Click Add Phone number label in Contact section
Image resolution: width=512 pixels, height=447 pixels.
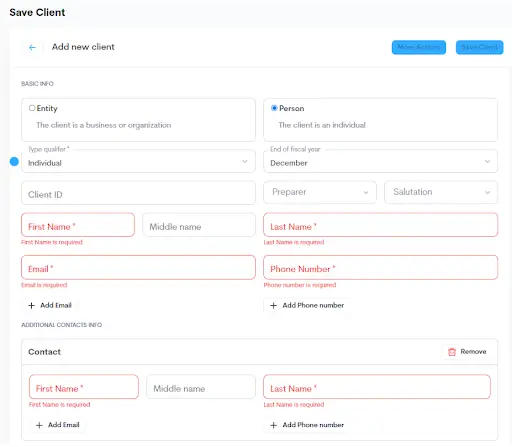pyautogui.click(x=313, y=425)
